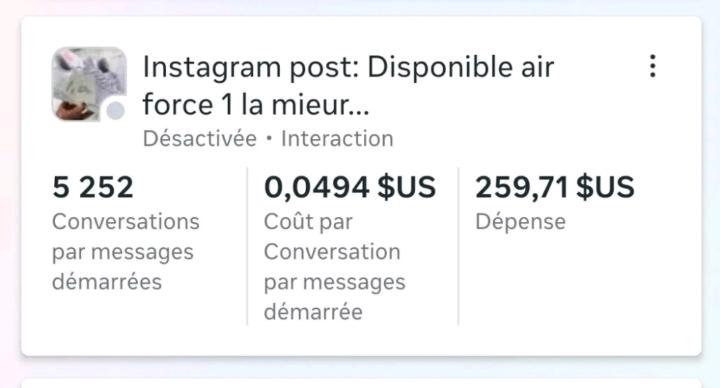Click the bullet separator between Désactivée and Interaction
720x388 pixels.
click(269, 138)
